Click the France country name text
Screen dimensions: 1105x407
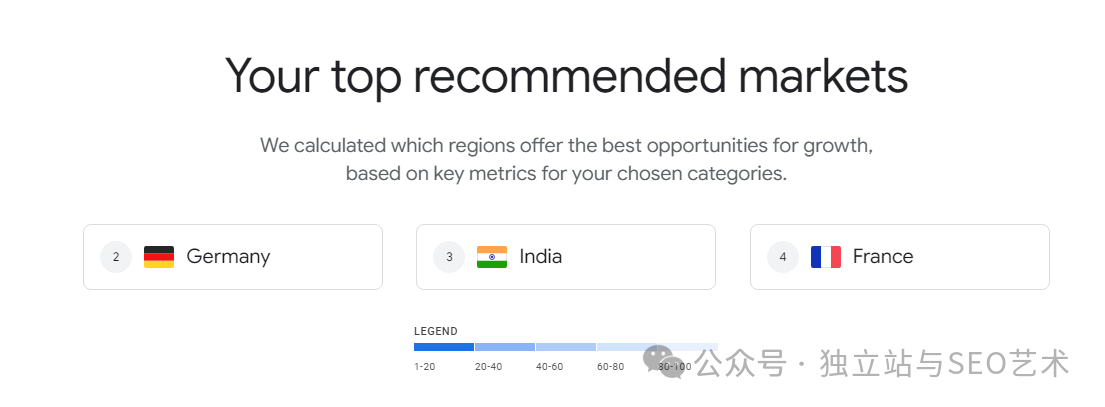click(x=883, y=256)
